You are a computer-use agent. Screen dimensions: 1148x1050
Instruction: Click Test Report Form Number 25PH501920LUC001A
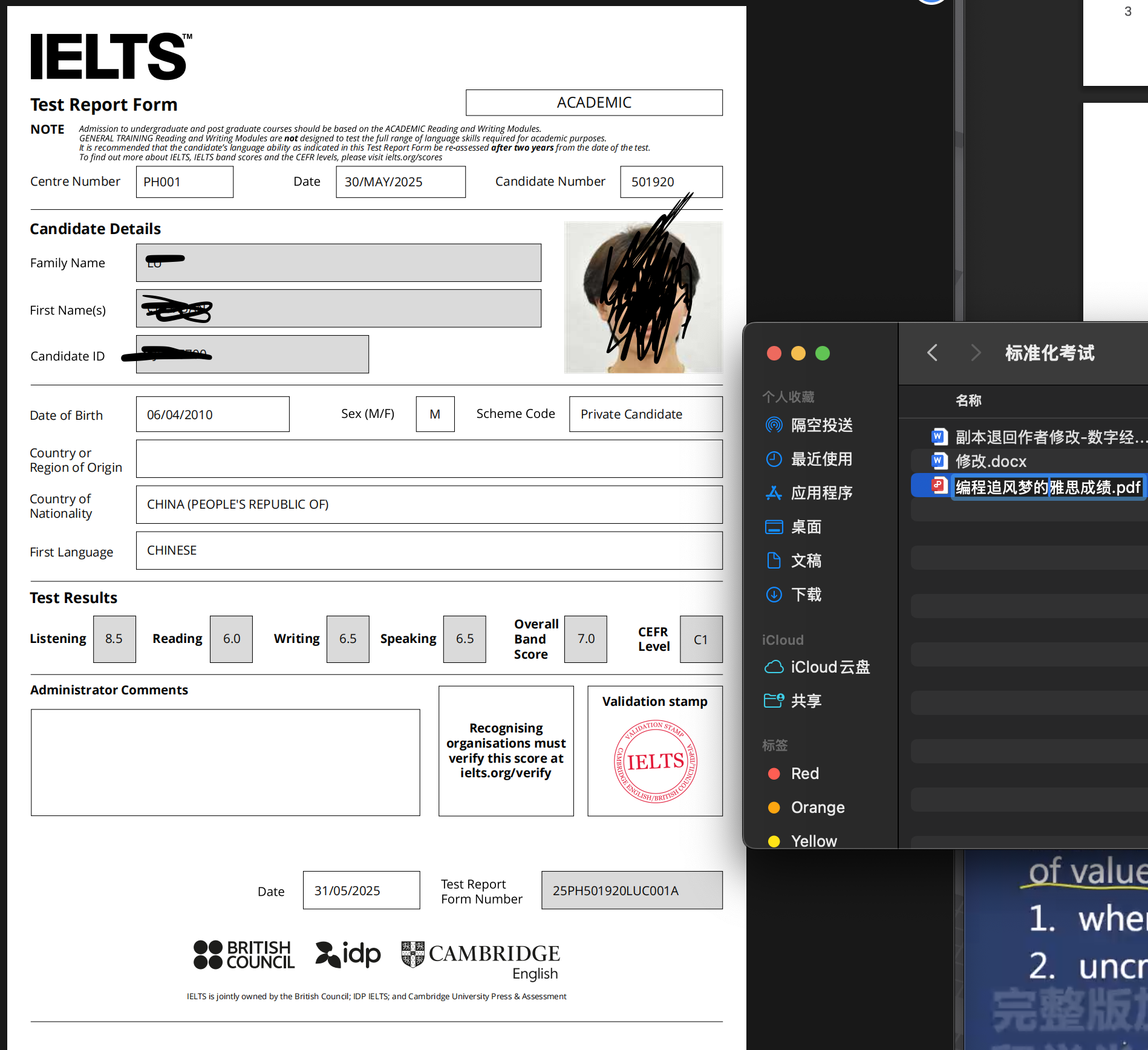point(632,890)
